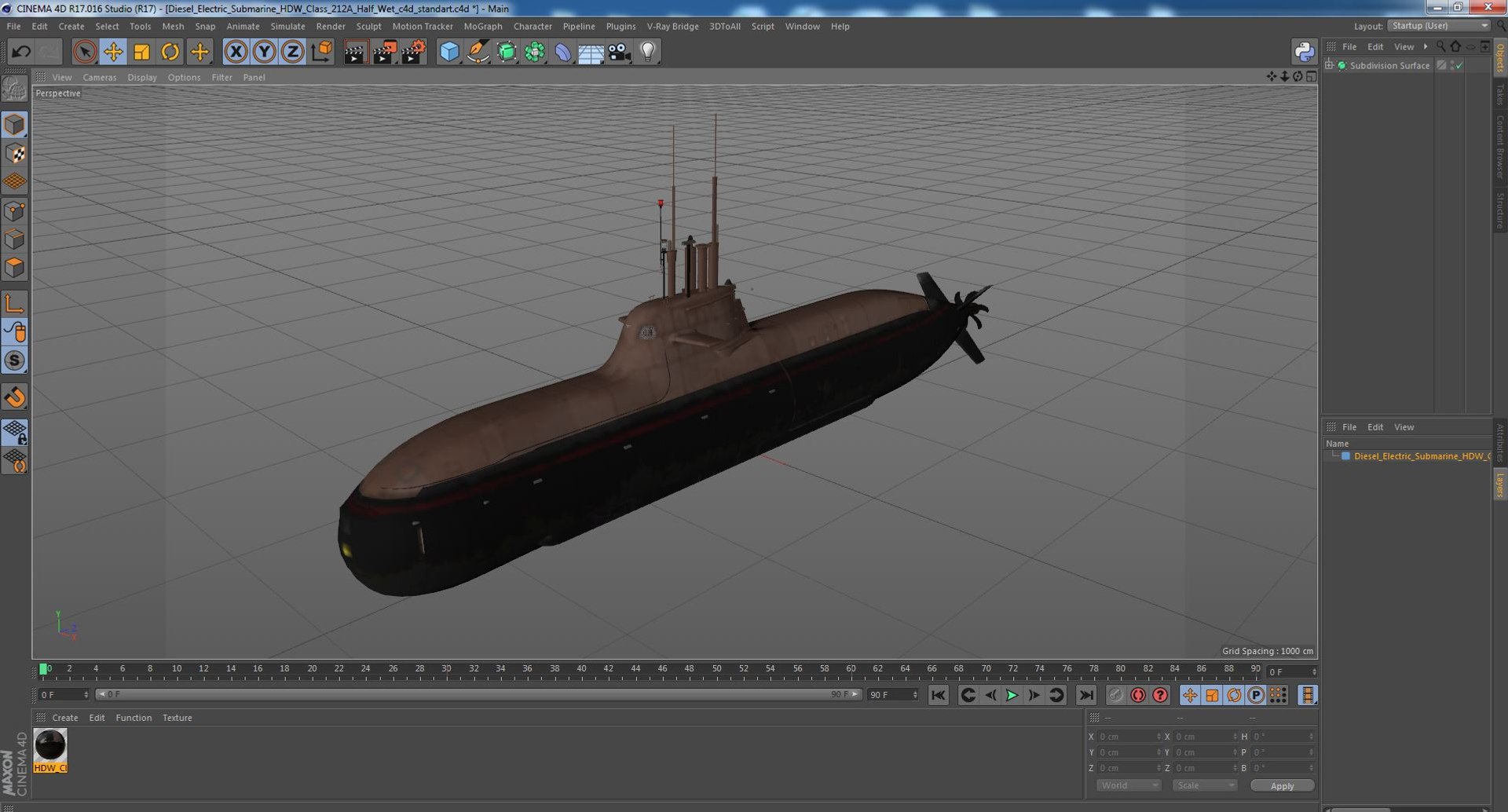Toggle Y axis lock
Image resolution: width=1508 pixels, height=812 pixels.
tap(265, 52)
